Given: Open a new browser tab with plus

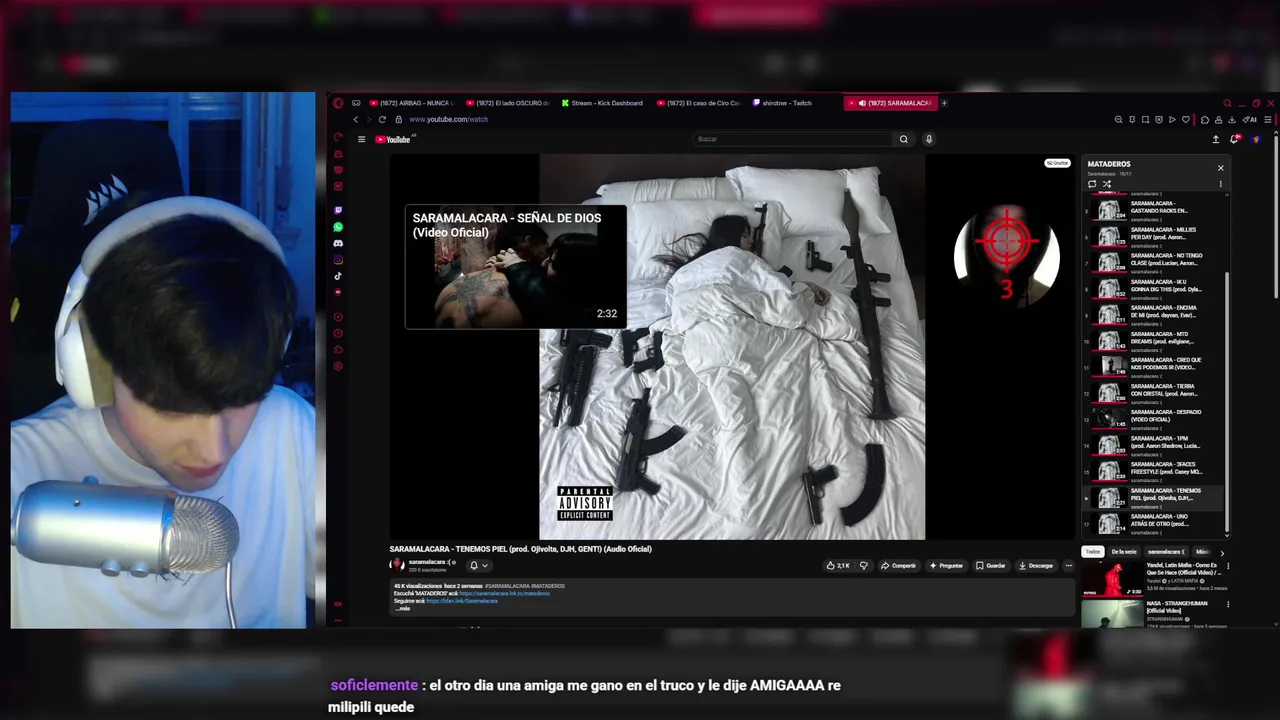Looking at the screenshot, I should point(944,103).
